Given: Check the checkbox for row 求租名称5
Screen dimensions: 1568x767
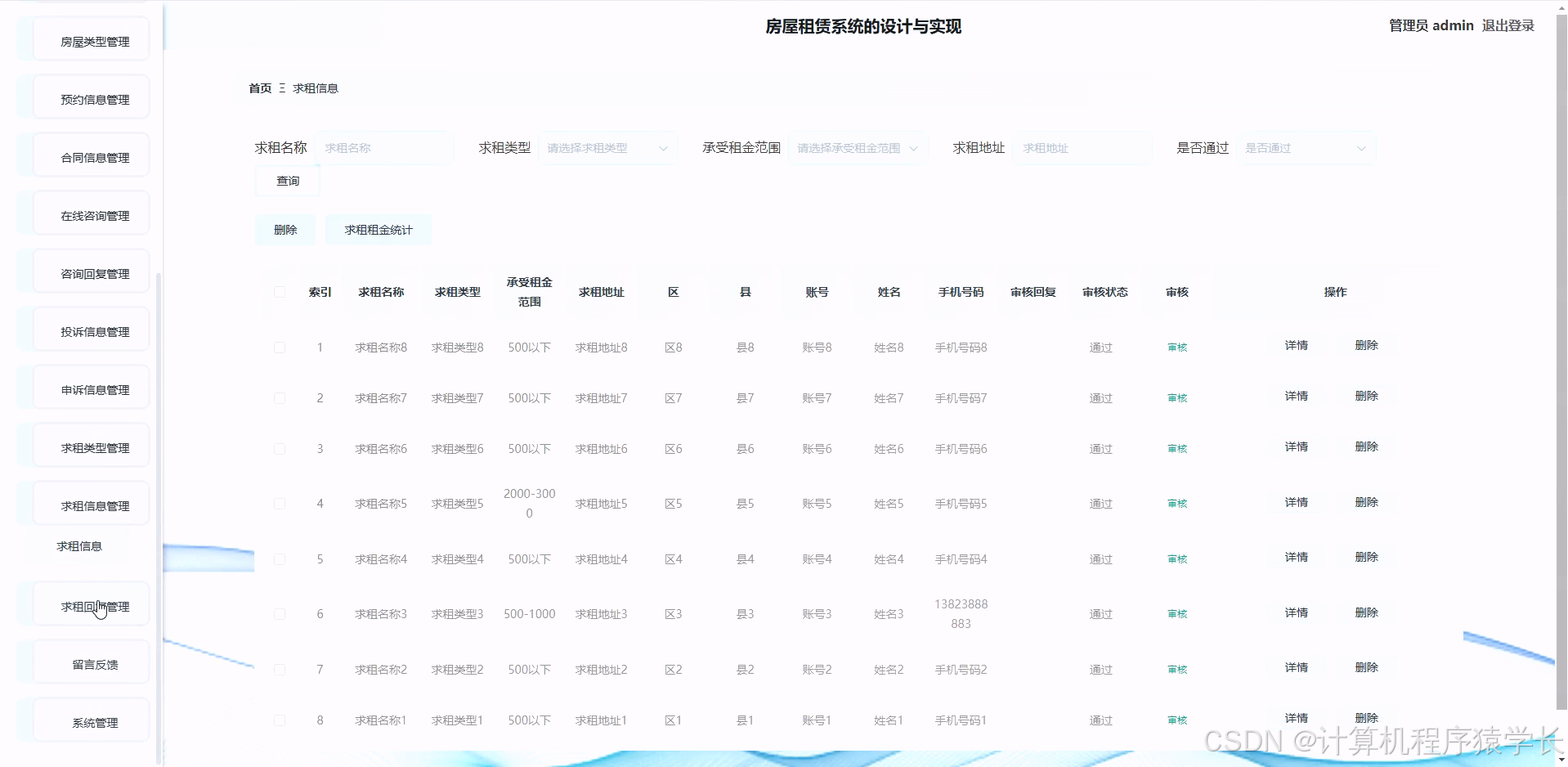Looking at the screenshot, I should point(279,503).
